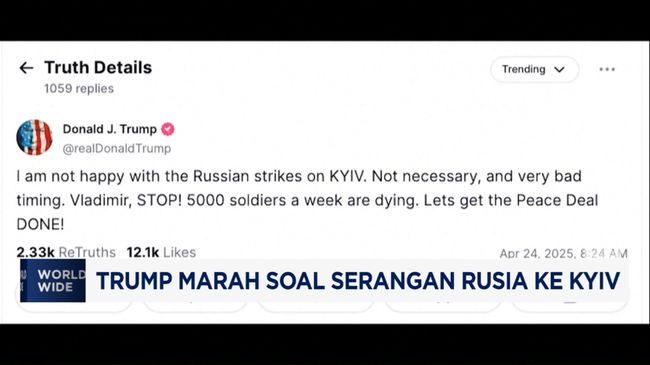The image size is (650, 365).
Task: Click the @realDonaldTrump handle
Action: point(116,148)
